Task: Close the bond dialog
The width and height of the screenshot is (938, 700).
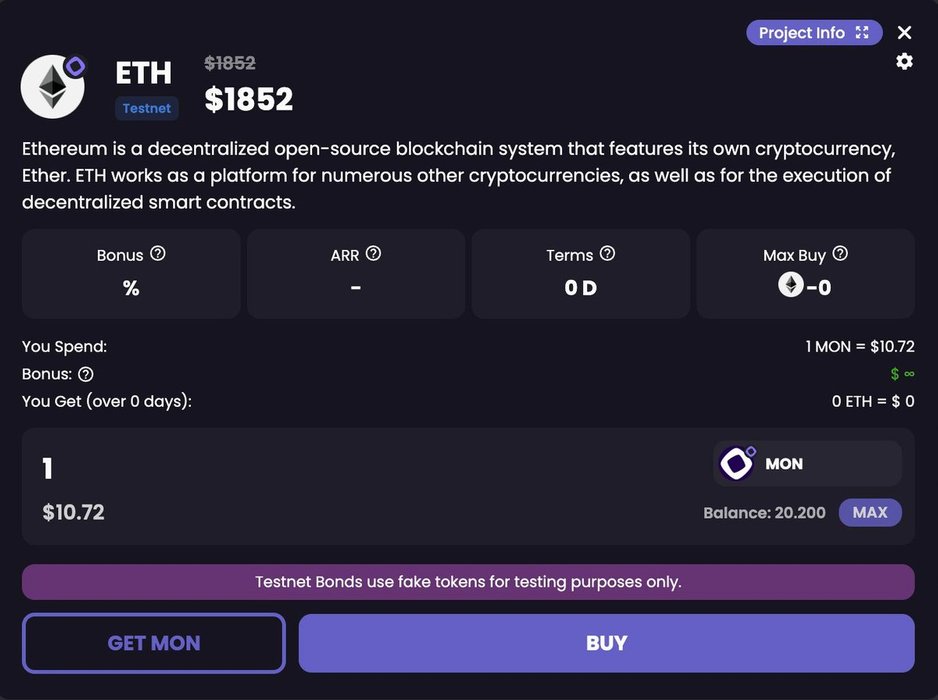Action: tap(904, 33)
